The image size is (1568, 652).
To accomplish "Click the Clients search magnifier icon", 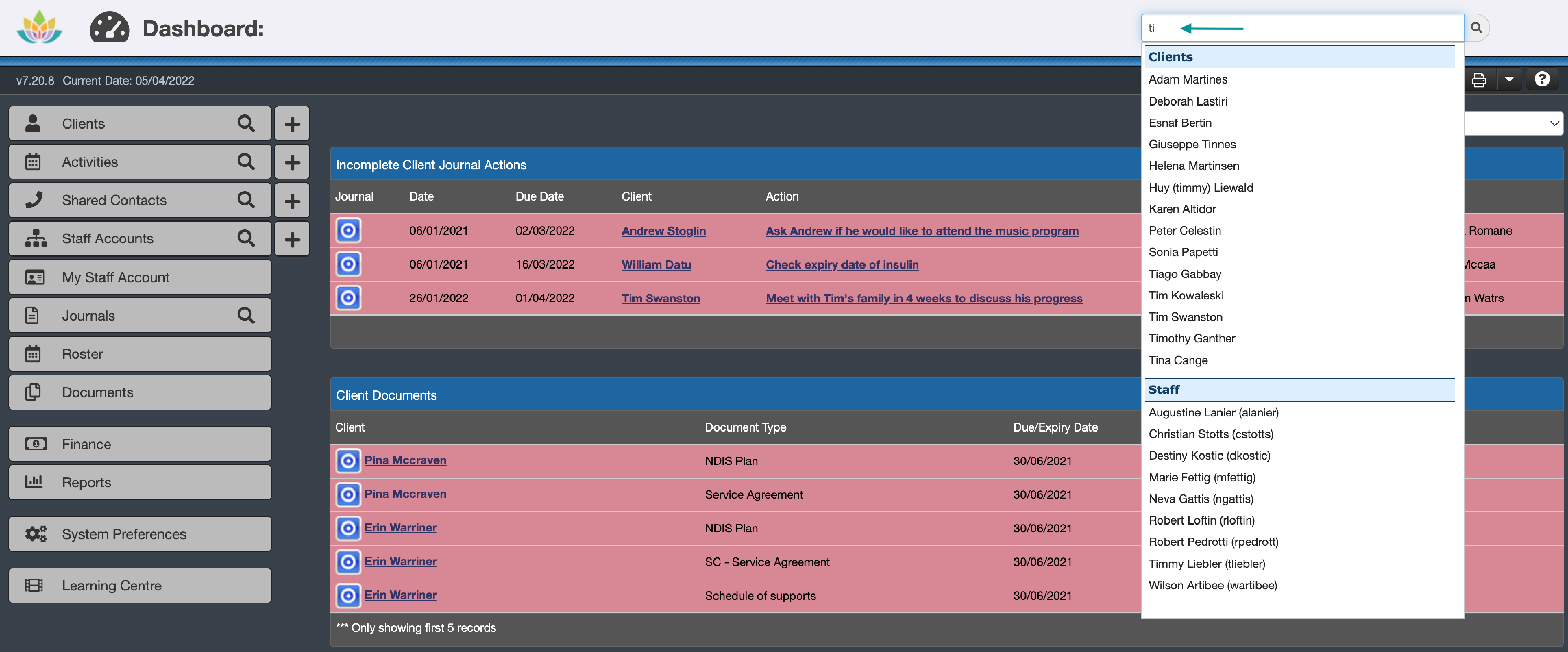I will coord(246,123).
